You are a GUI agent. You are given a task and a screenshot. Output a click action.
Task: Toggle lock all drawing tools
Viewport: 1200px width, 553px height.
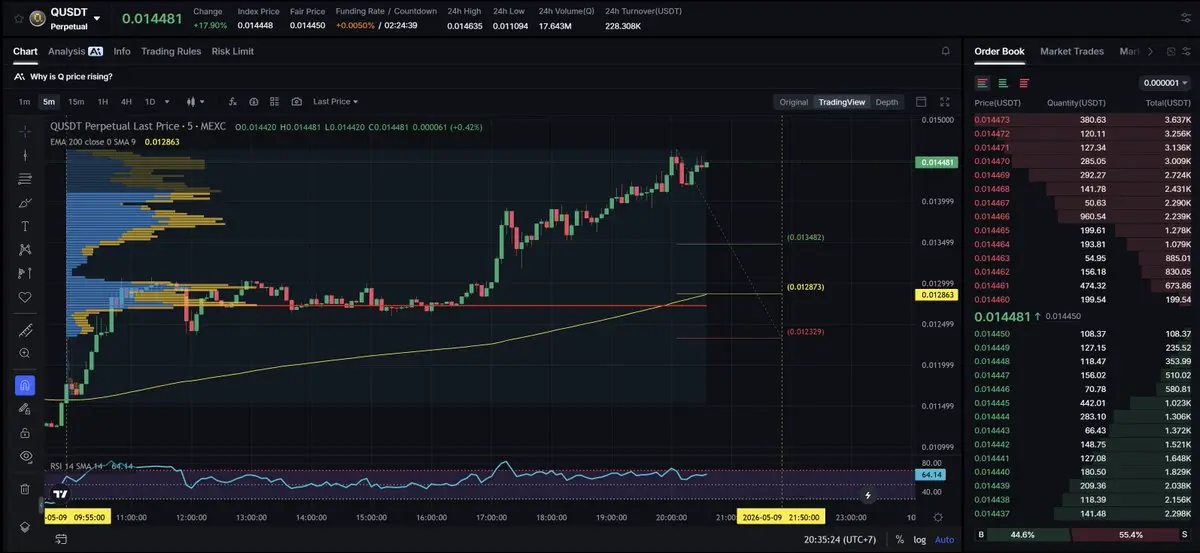click(25, 432)
